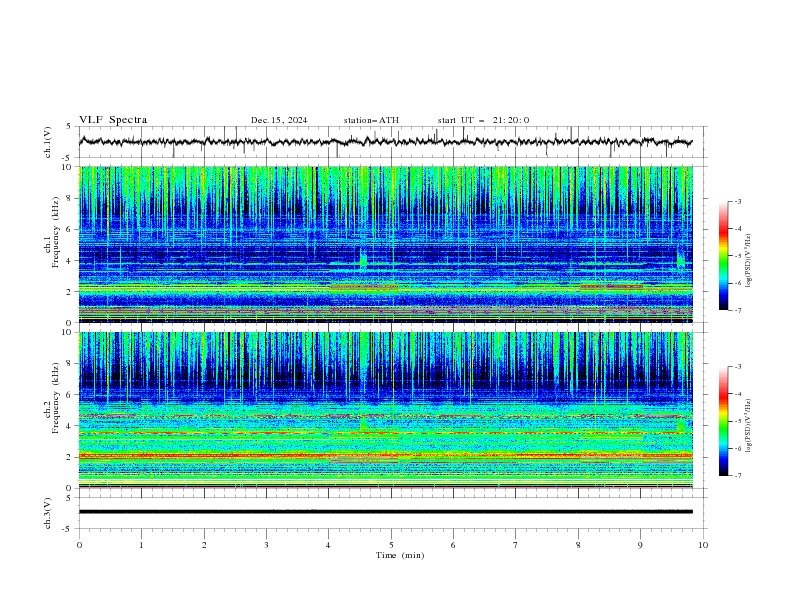792x612 pixels.
Task: Click the "4" tick on time axis
Action: tap(329, 545)
